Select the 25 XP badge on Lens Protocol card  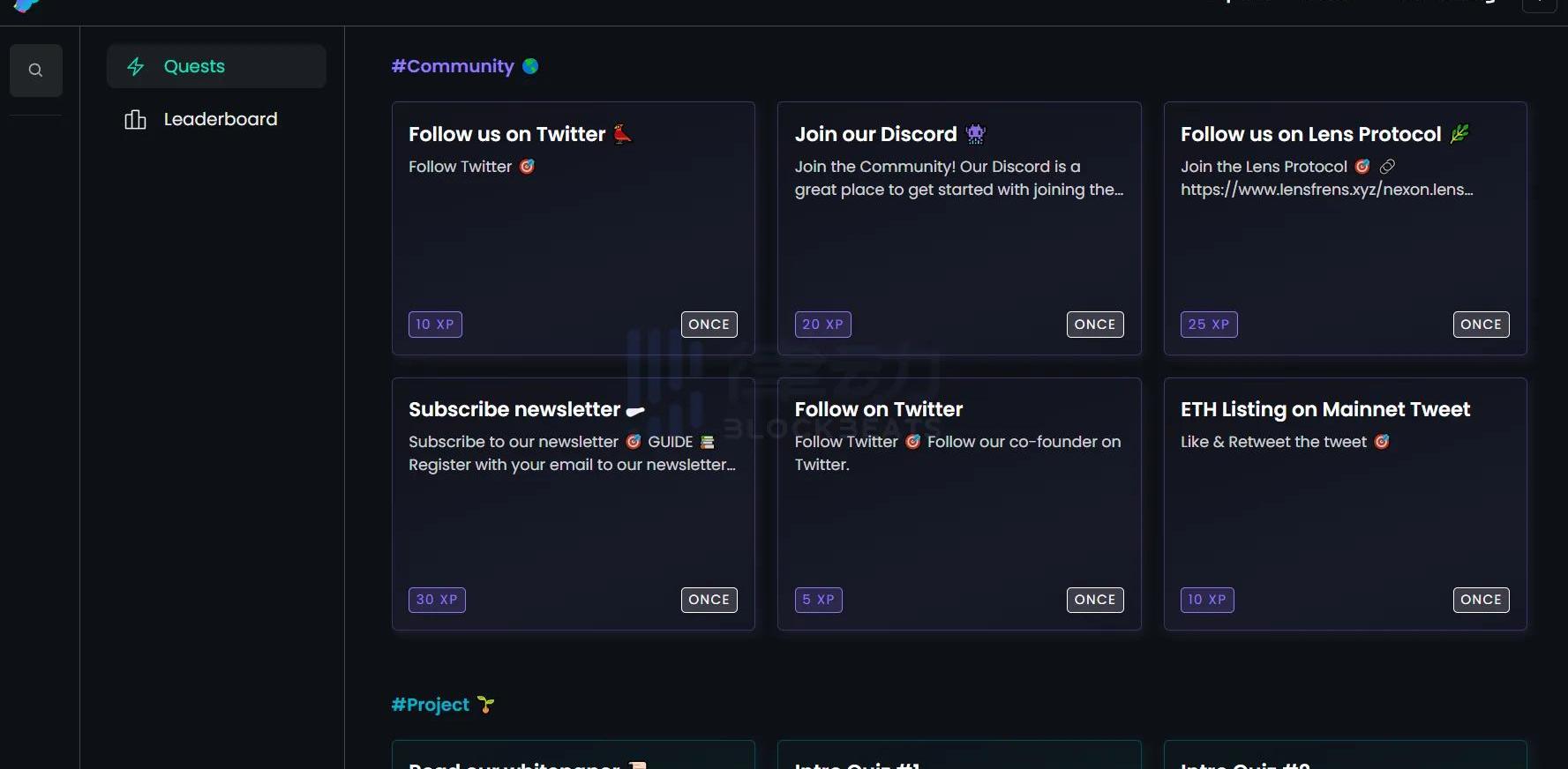click(1209, 325)
